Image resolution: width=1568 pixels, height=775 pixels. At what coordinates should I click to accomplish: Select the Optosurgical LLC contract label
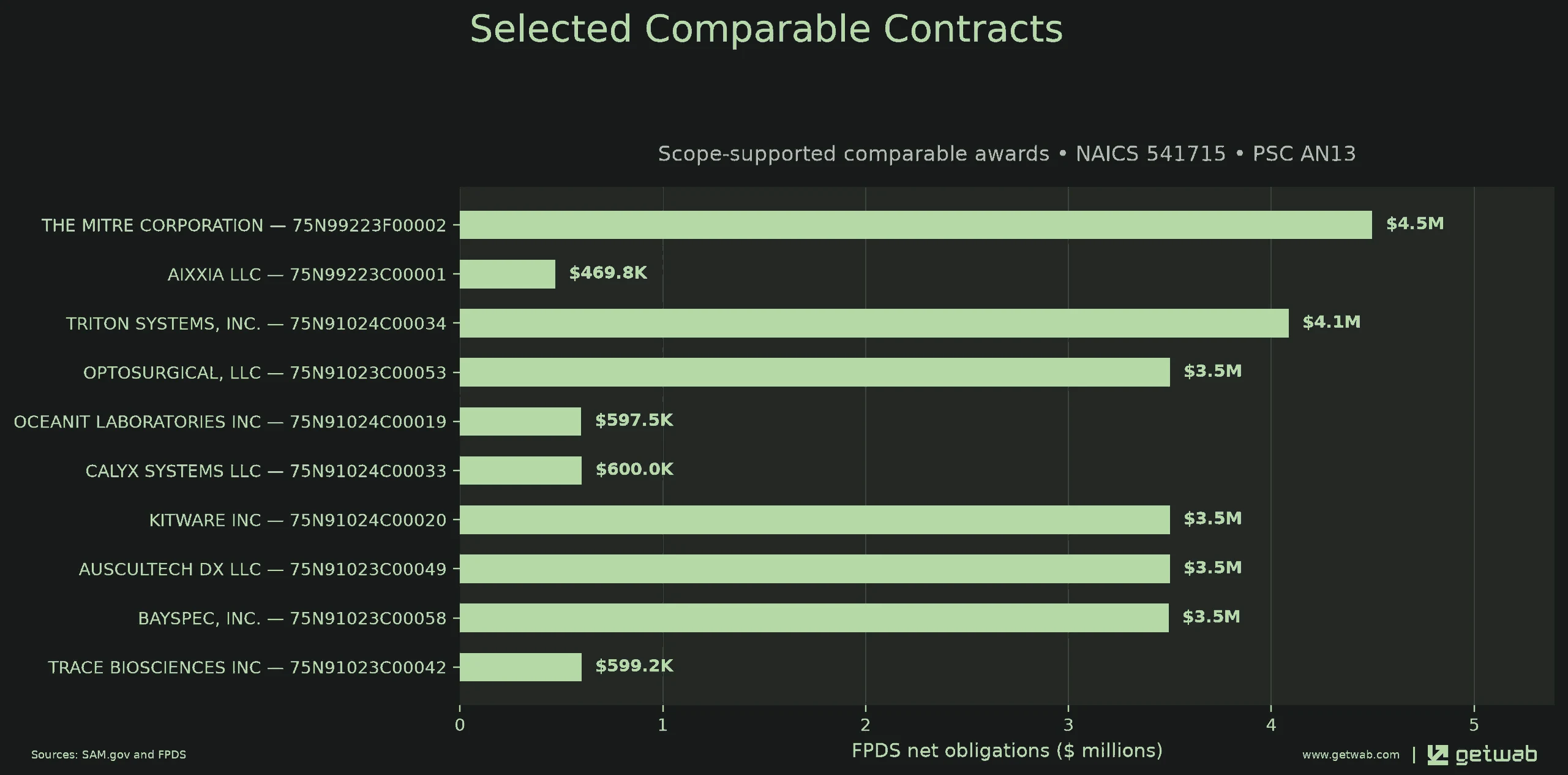[x=264, y=372]
